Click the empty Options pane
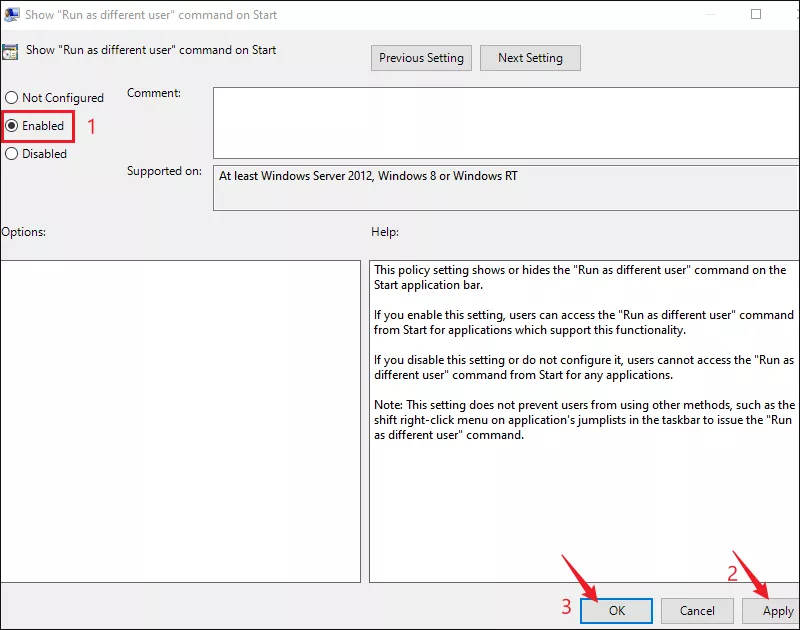The image size is (800, 630). [181, 421]
